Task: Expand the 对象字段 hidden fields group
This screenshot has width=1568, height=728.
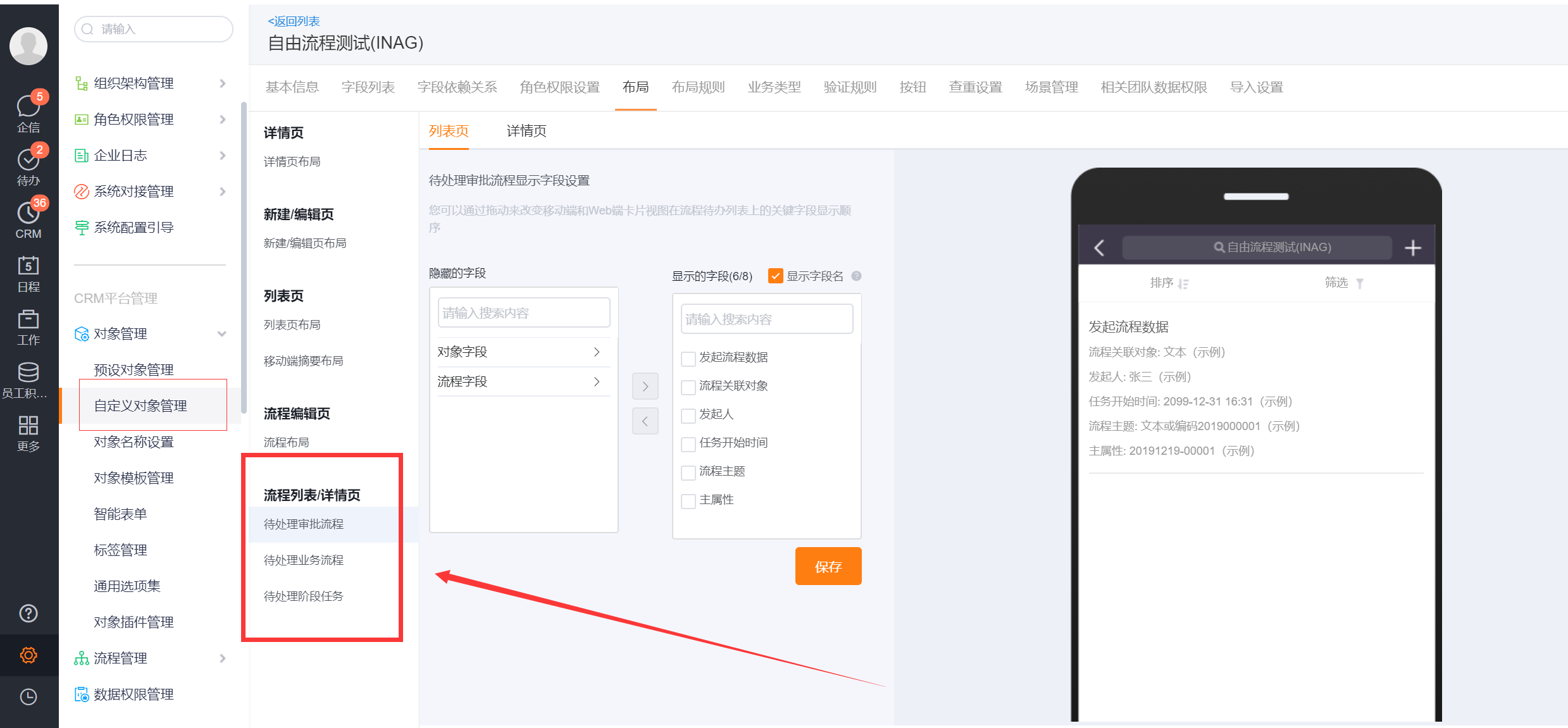Action: click(x=523, y=352)
